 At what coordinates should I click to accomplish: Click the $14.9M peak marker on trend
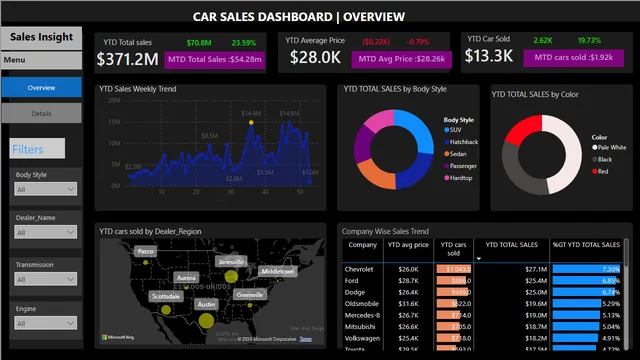251,122
